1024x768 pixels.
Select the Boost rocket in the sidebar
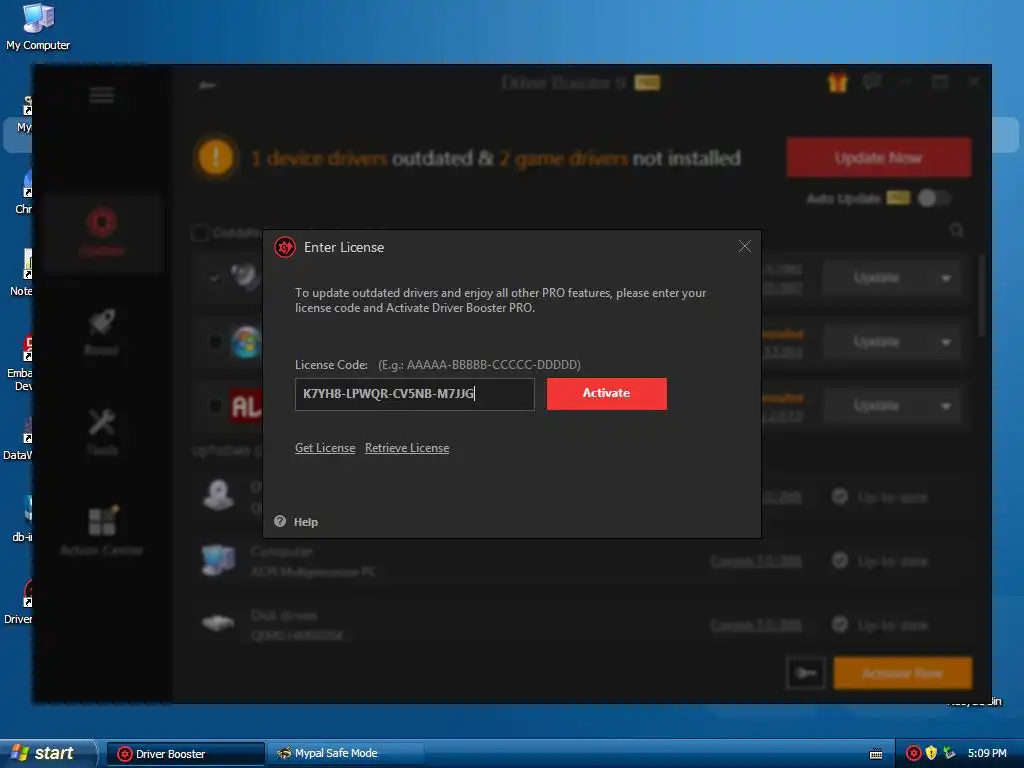[x=102, y=331]
